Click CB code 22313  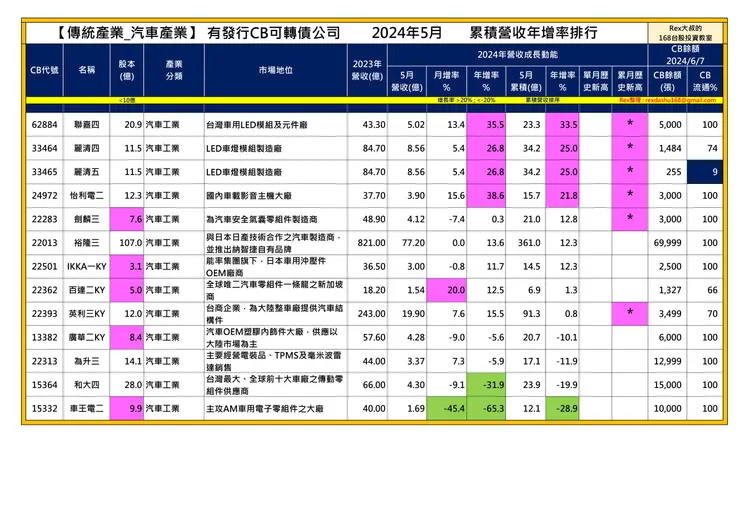click(44, 361)
